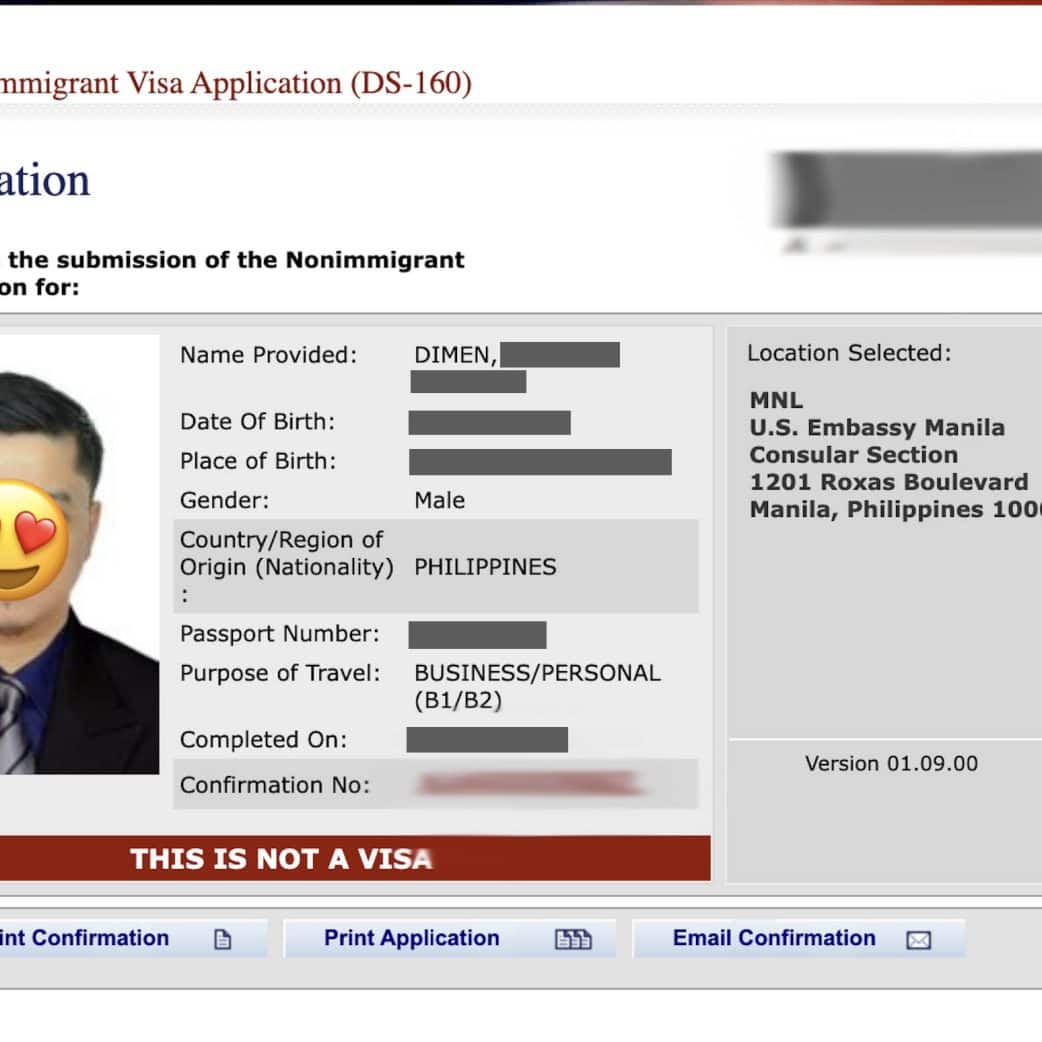Click the U.S. Embassy Manila location text
1042x1042 pixels.
pos(877,428)
